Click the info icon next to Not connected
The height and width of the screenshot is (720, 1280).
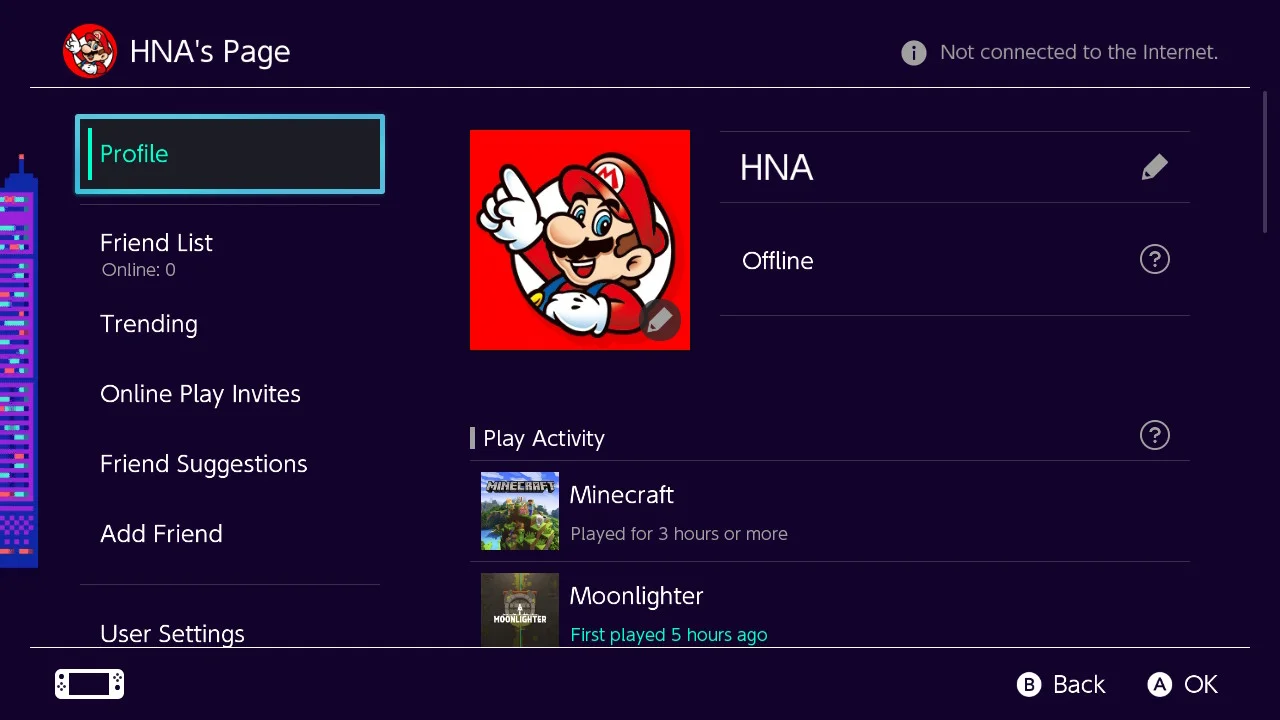coord(914,53)
